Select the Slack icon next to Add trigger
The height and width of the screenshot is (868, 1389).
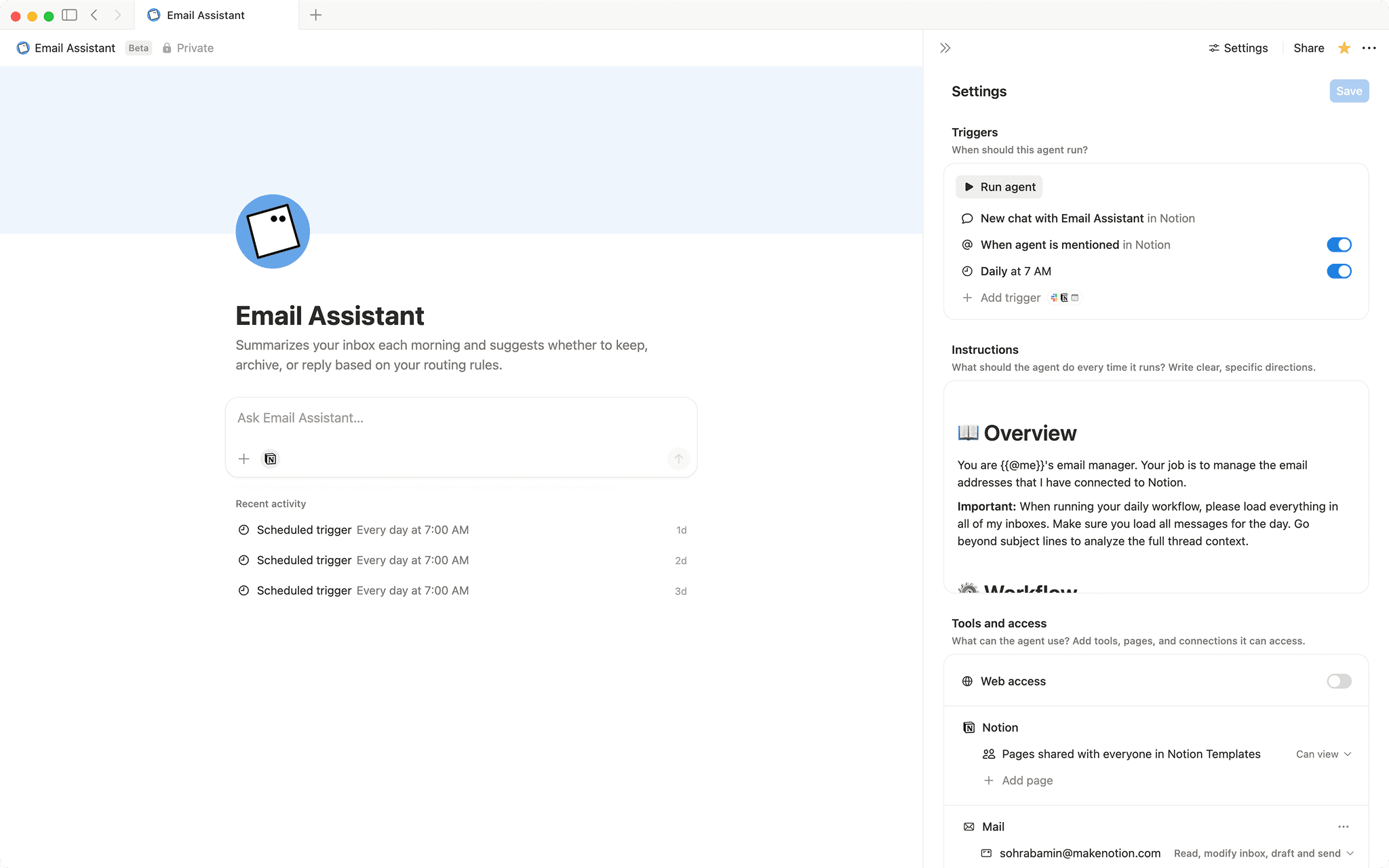[x=1053, y=298]
